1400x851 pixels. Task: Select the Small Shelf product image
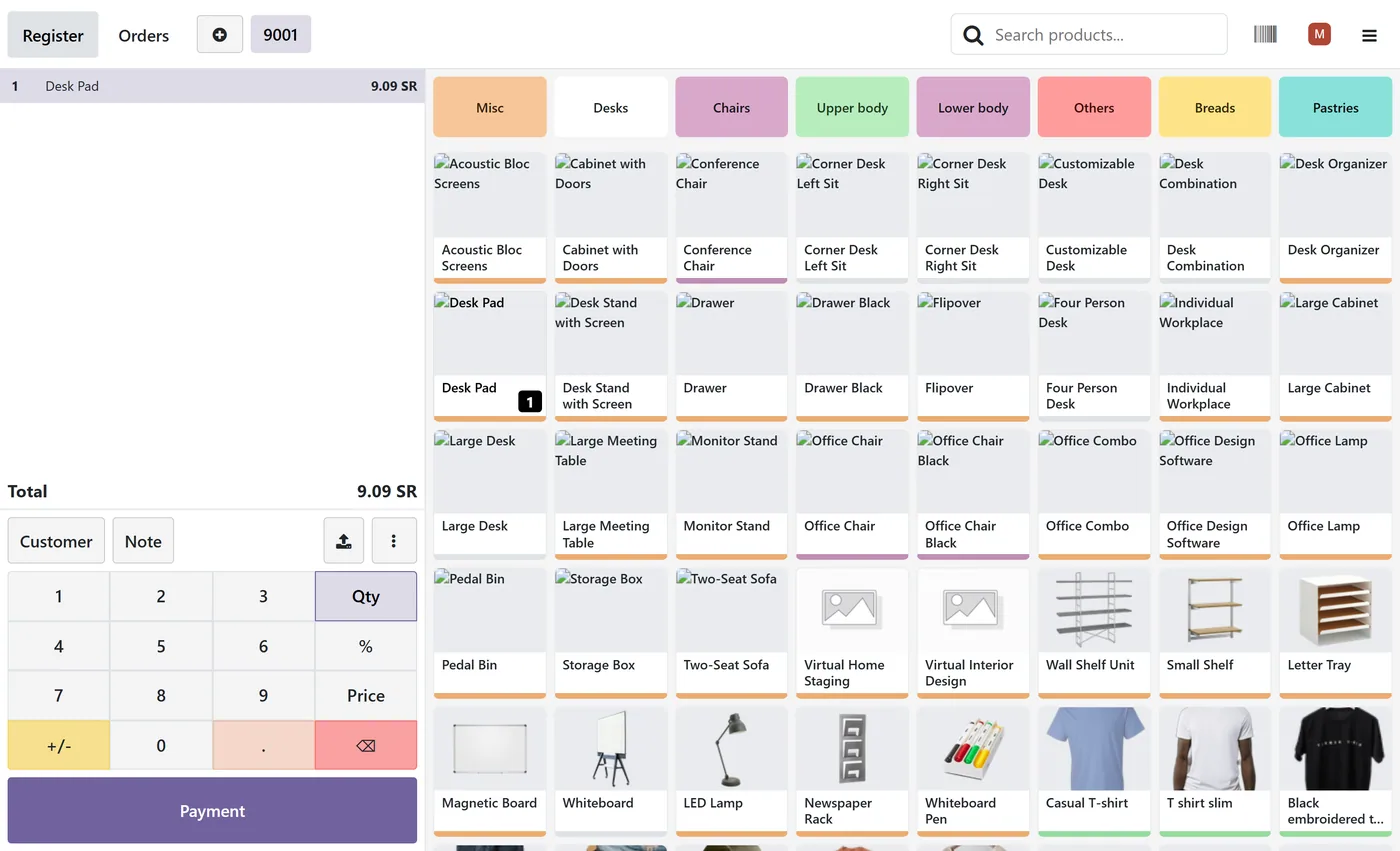(x=1215, y=610)
